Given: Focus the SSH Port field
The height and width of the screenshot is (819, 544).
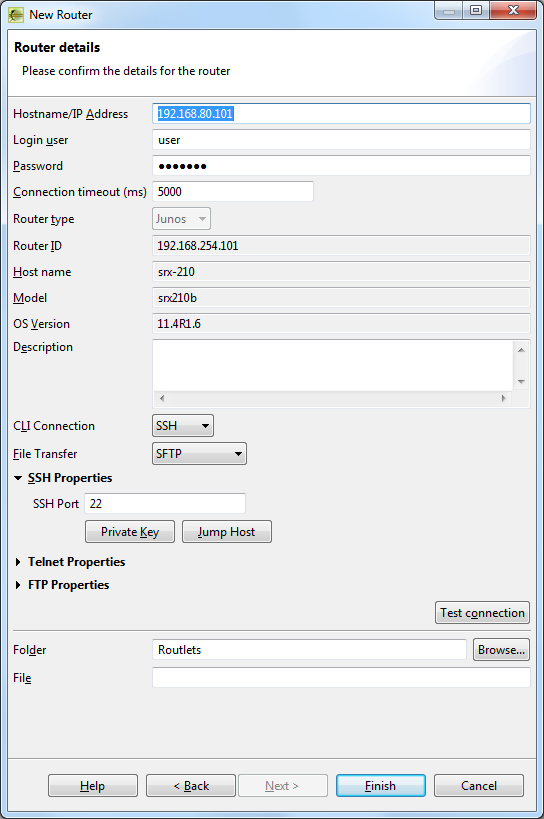Looking at the screenshot, I should (x=165, y=504).
